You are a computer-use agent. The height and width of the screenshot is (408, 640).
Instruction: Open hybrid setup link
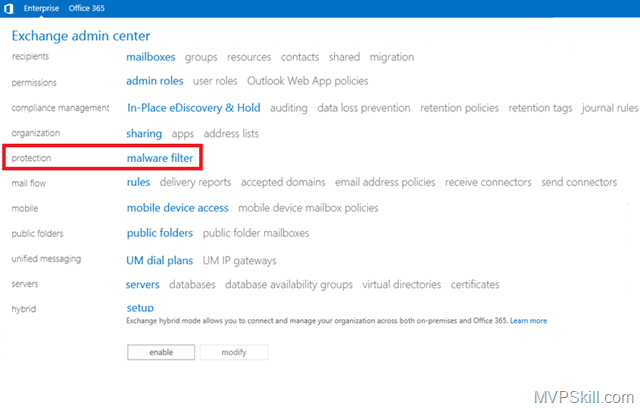pos(140,308)
